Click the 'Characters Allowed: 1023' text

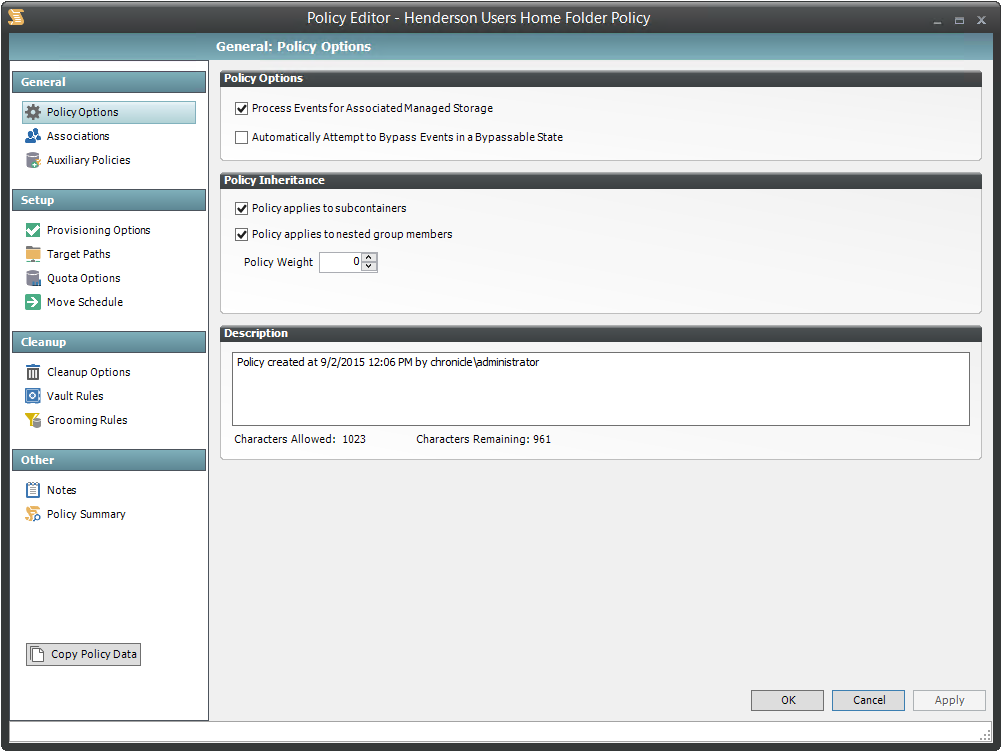pos(300,439)
